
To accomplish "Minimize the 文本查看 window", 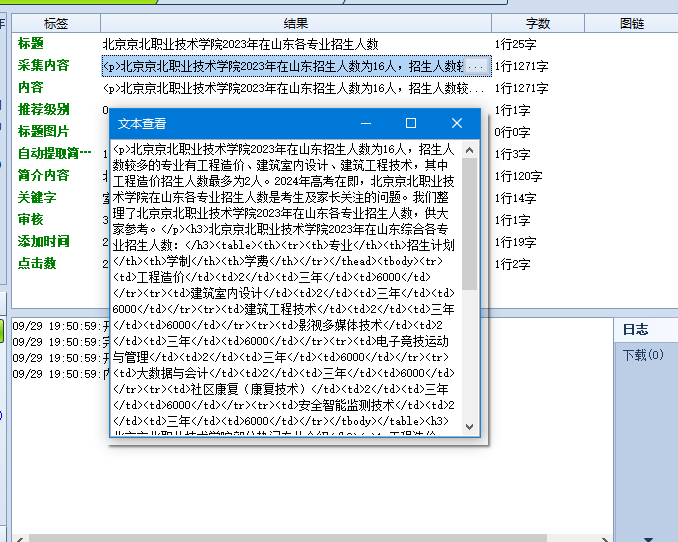I will coord(366,124).
